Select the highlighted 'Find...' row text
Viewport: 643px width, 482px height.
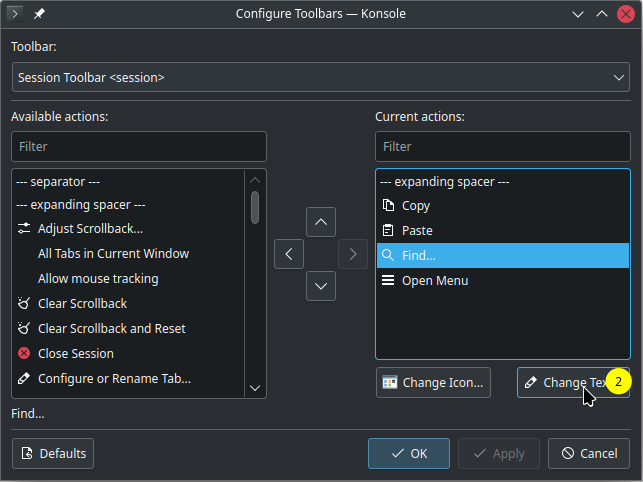(x=419, y=256)
